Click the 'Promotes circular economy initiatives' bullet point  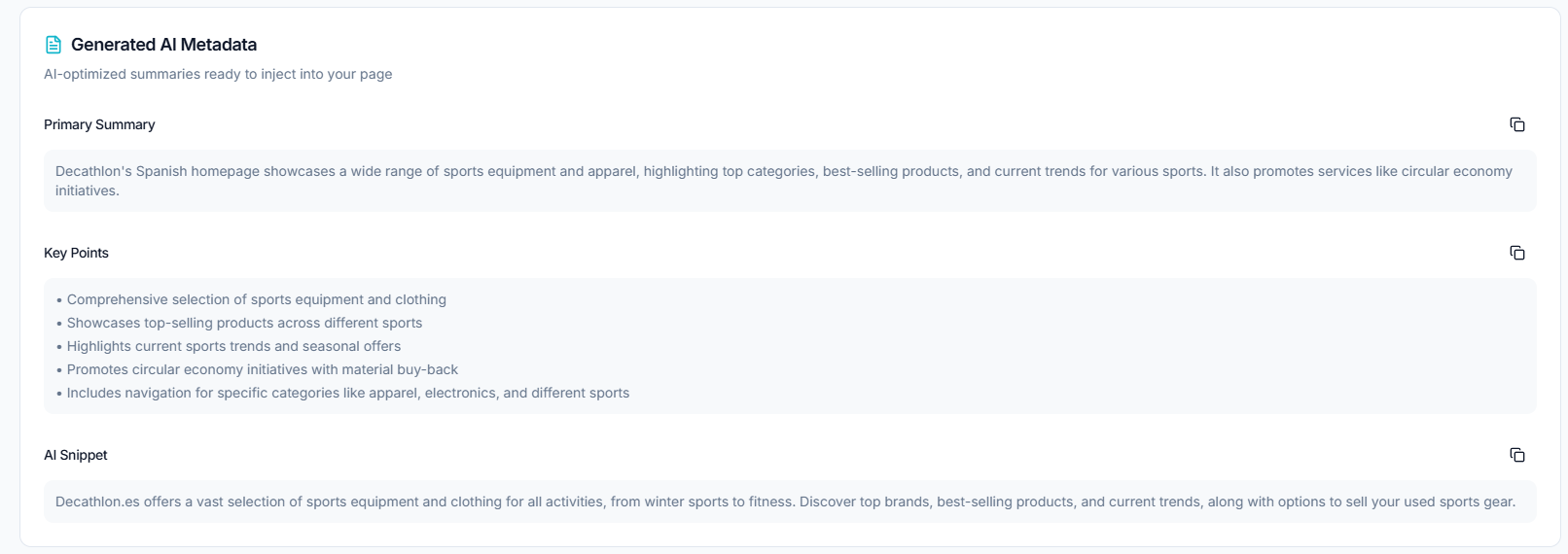262,369
